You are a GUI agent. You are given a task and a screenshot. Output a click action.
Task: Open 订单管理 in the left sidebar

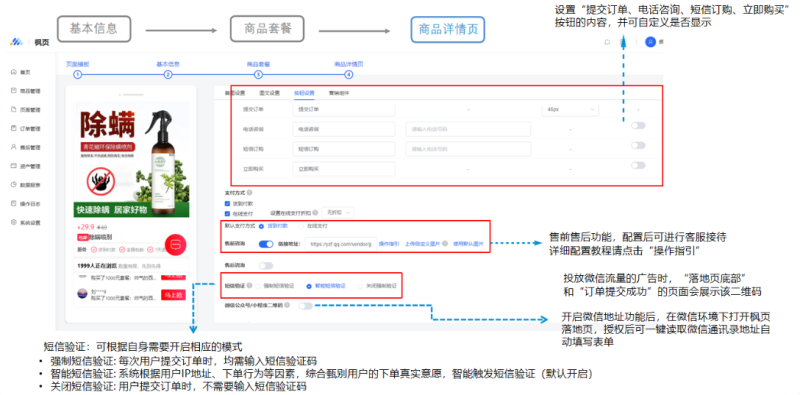pos(25,129)
